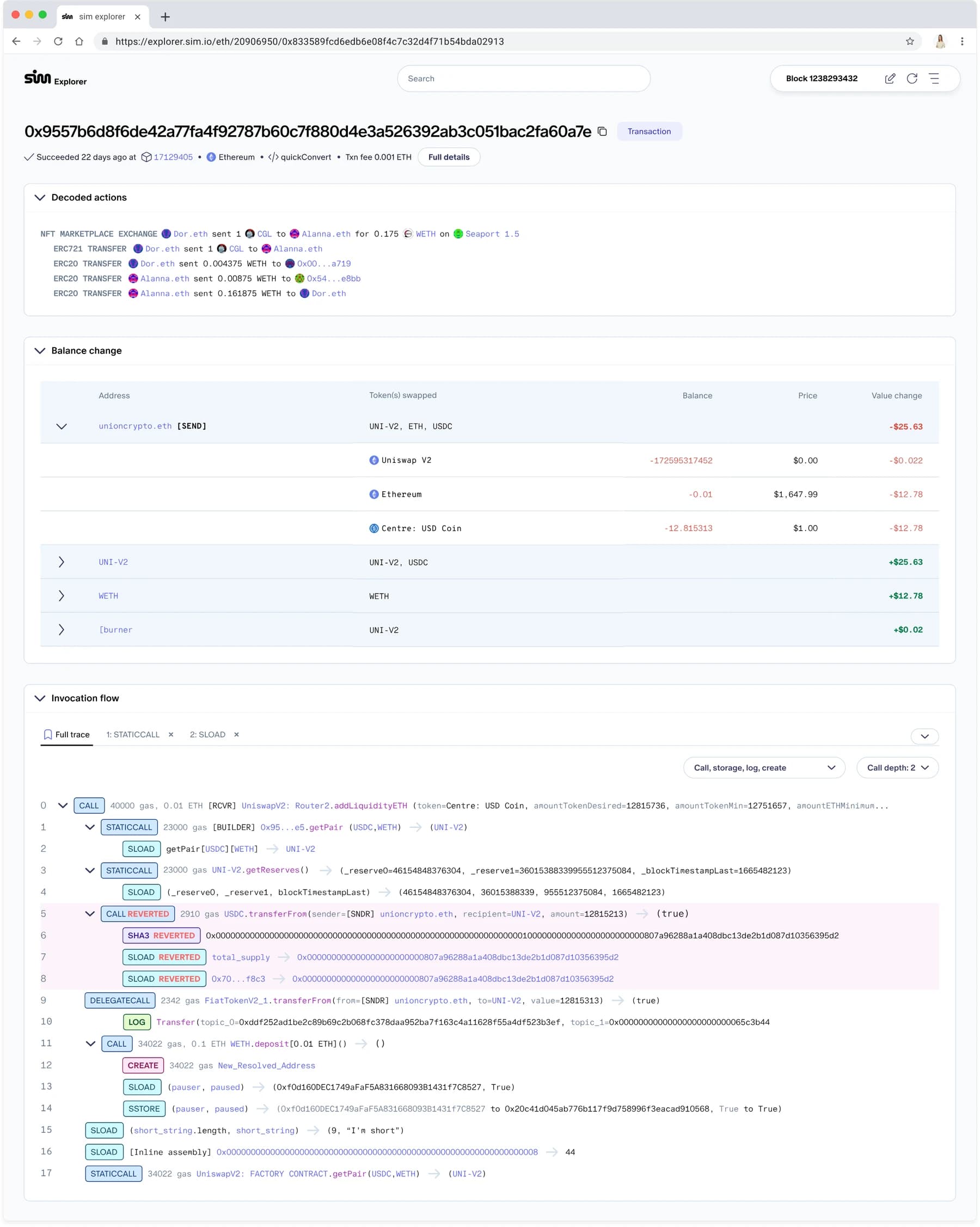The image size is (980, 1227).
Task: Close the sim explorer browser tab
Action: click(138, 17)
